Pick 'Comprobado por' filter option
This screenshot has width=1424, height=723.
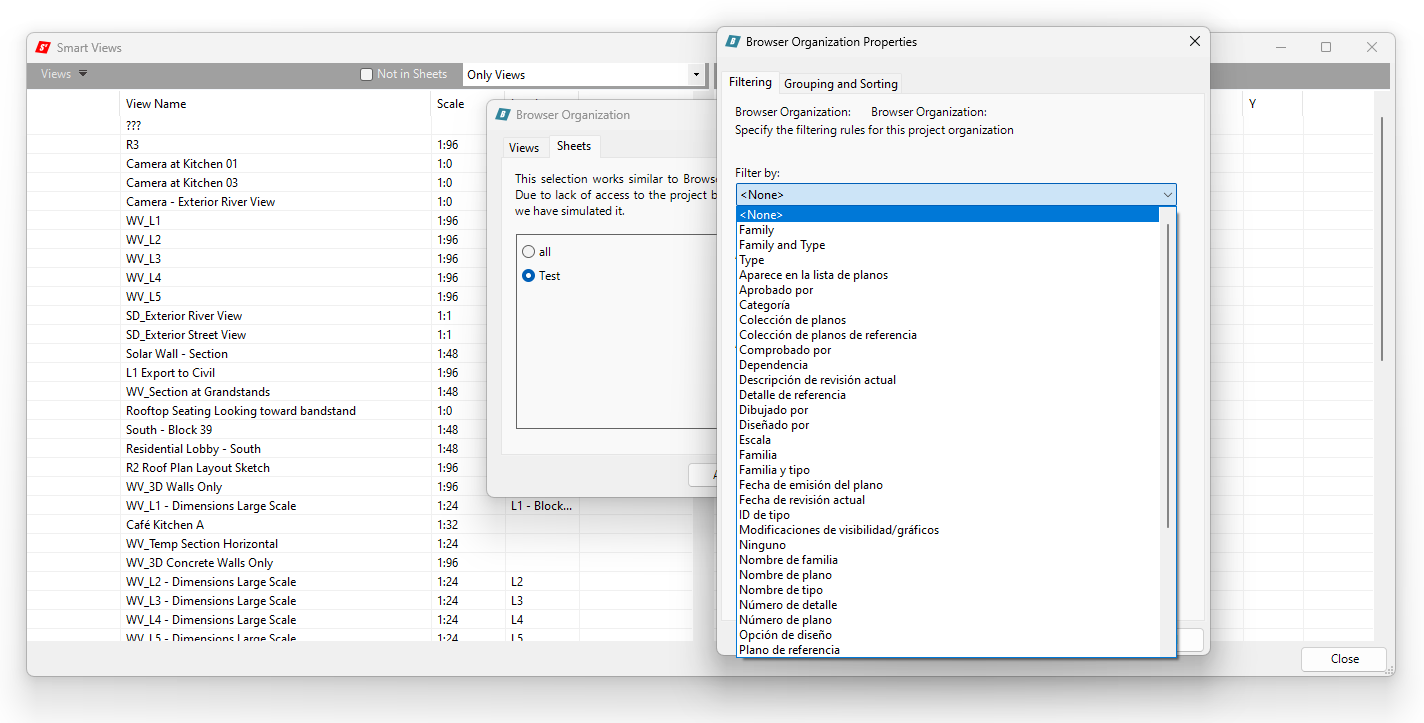948,350
